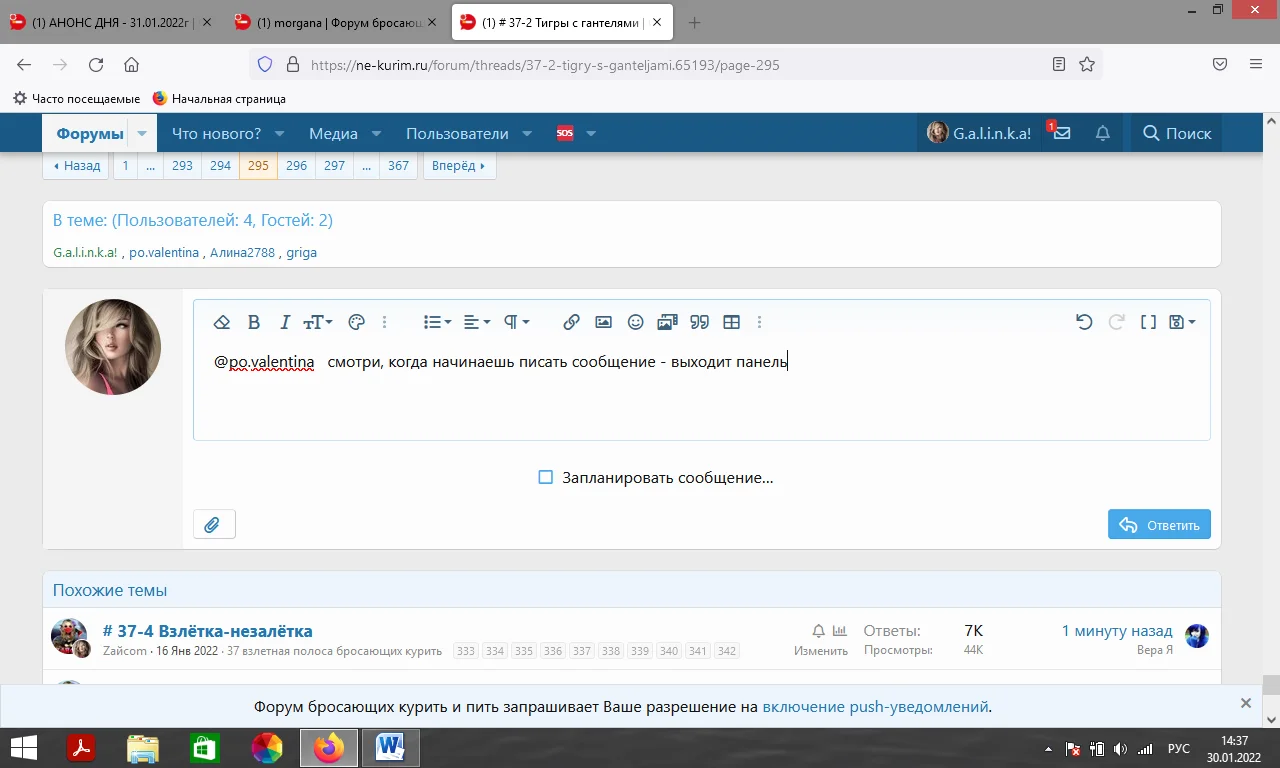Toggle bold formatting in the editor

(x=254, y=322)
